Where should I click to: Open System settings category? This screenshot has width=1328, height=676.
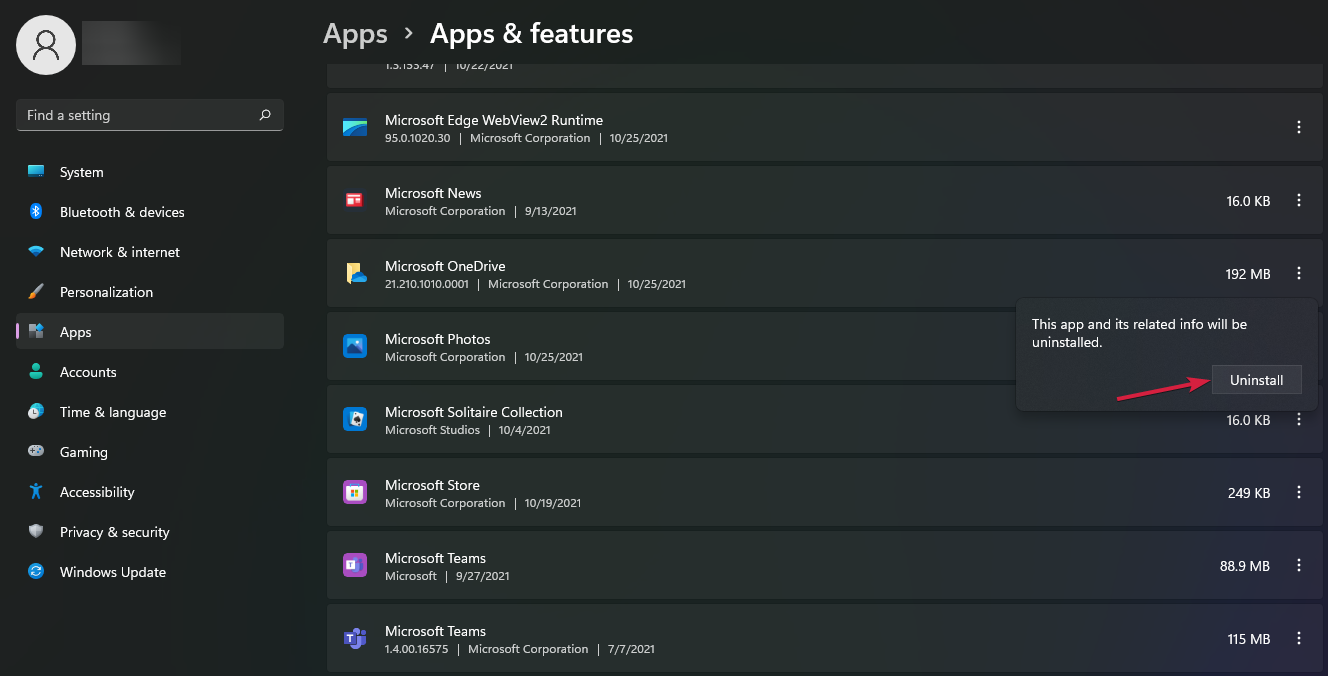point(150,172)
